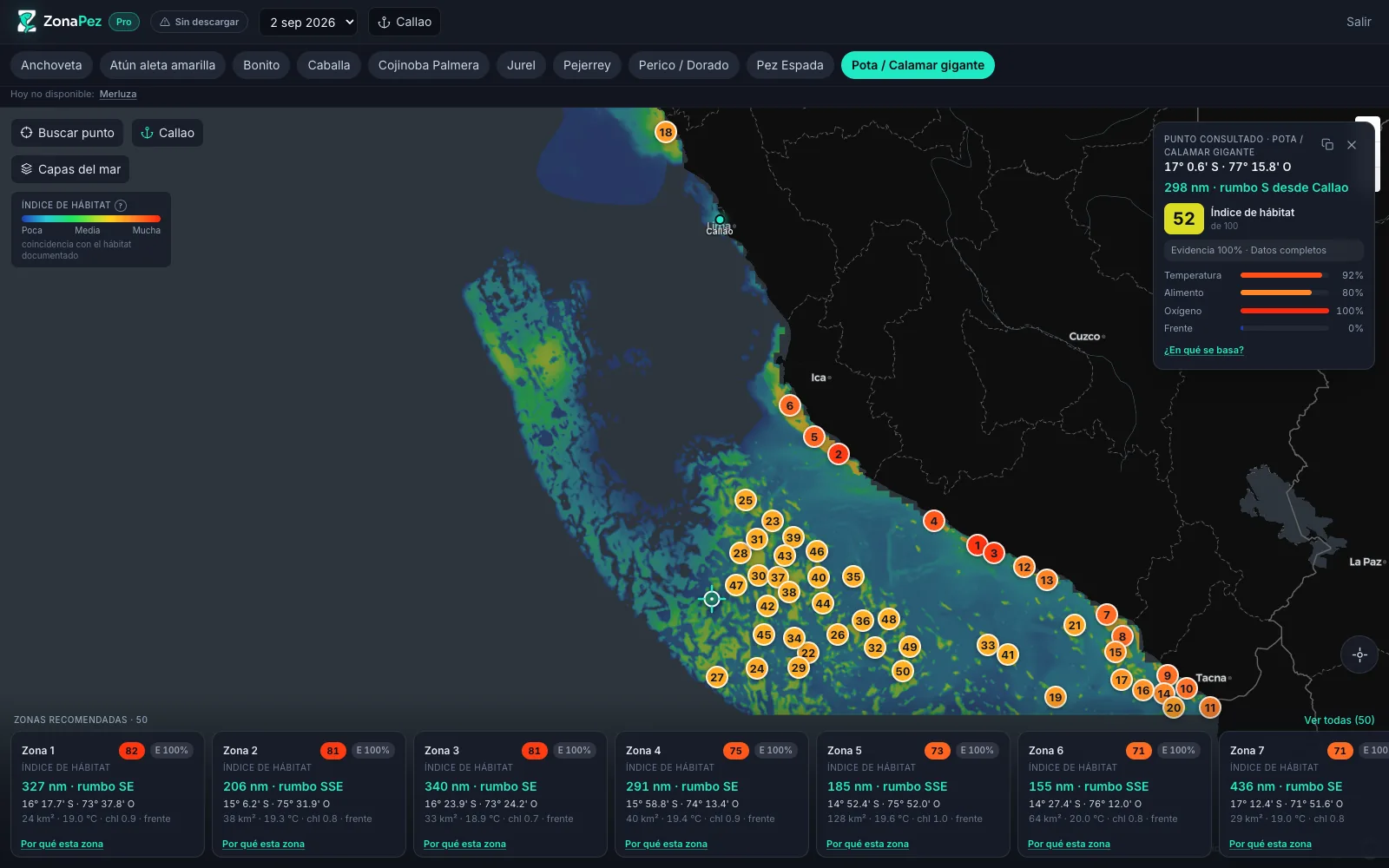Select the Atún aleta amarilla tab
The height and width of the screenshot is (868, 1389).
(x=162, y=65)
